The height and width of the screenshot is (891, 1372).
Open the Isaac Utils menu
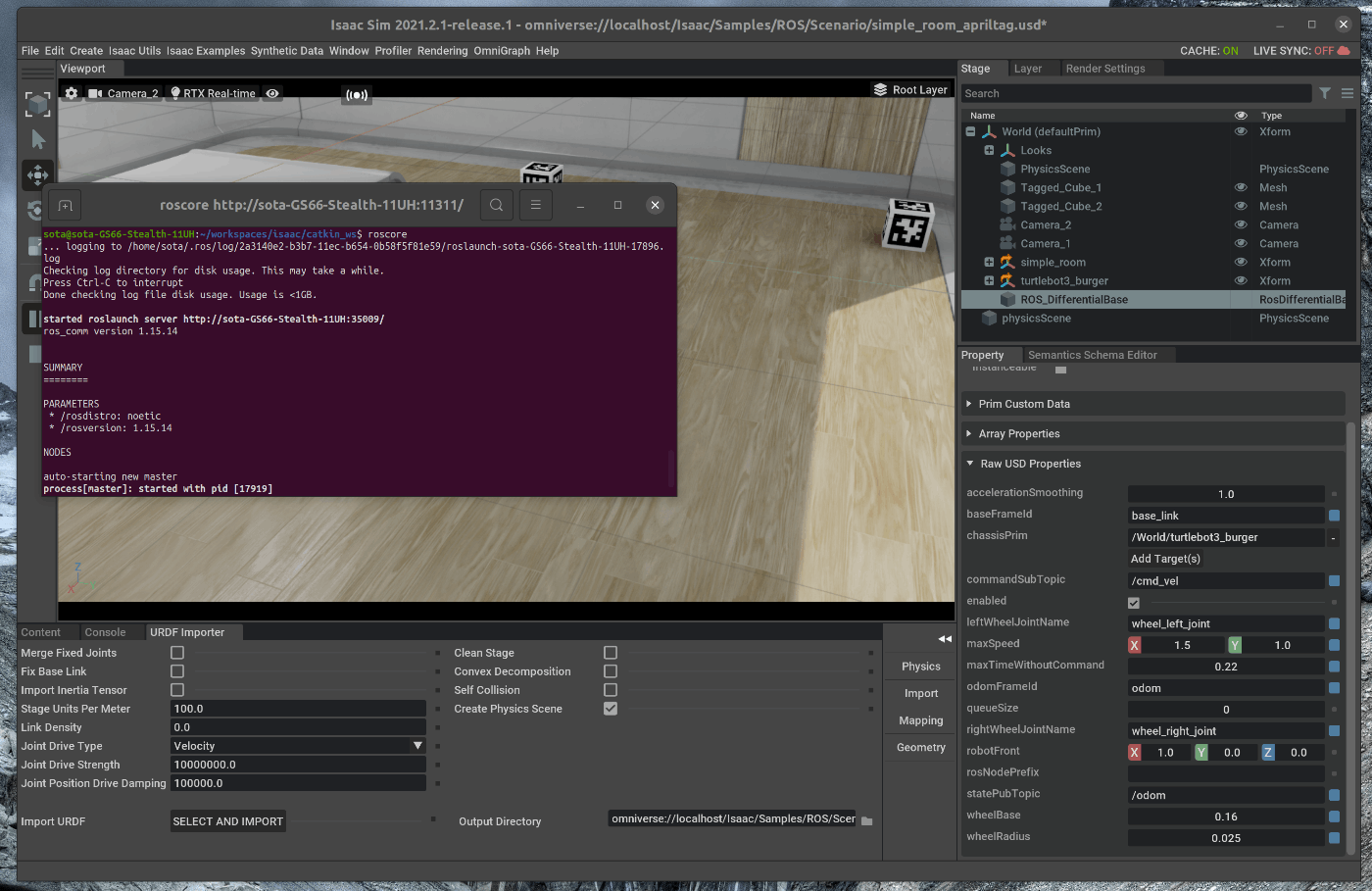tap(135, 51)
